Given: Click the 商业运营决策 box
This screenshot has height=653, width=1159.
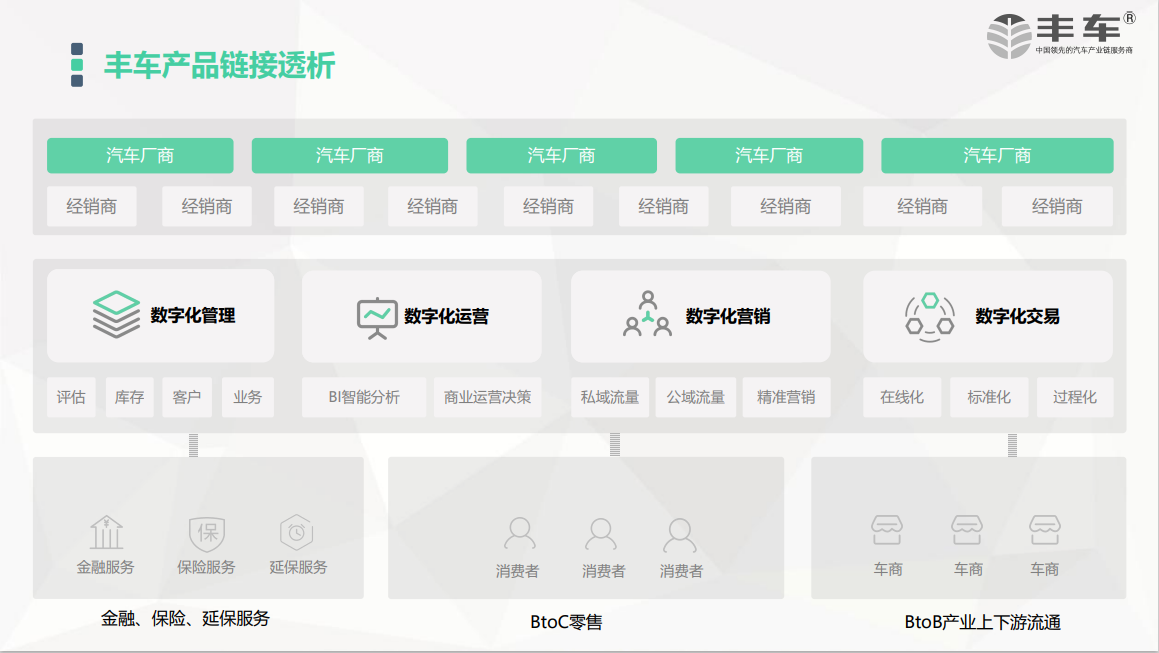Looking at the screenshot, I should [488, 397].
